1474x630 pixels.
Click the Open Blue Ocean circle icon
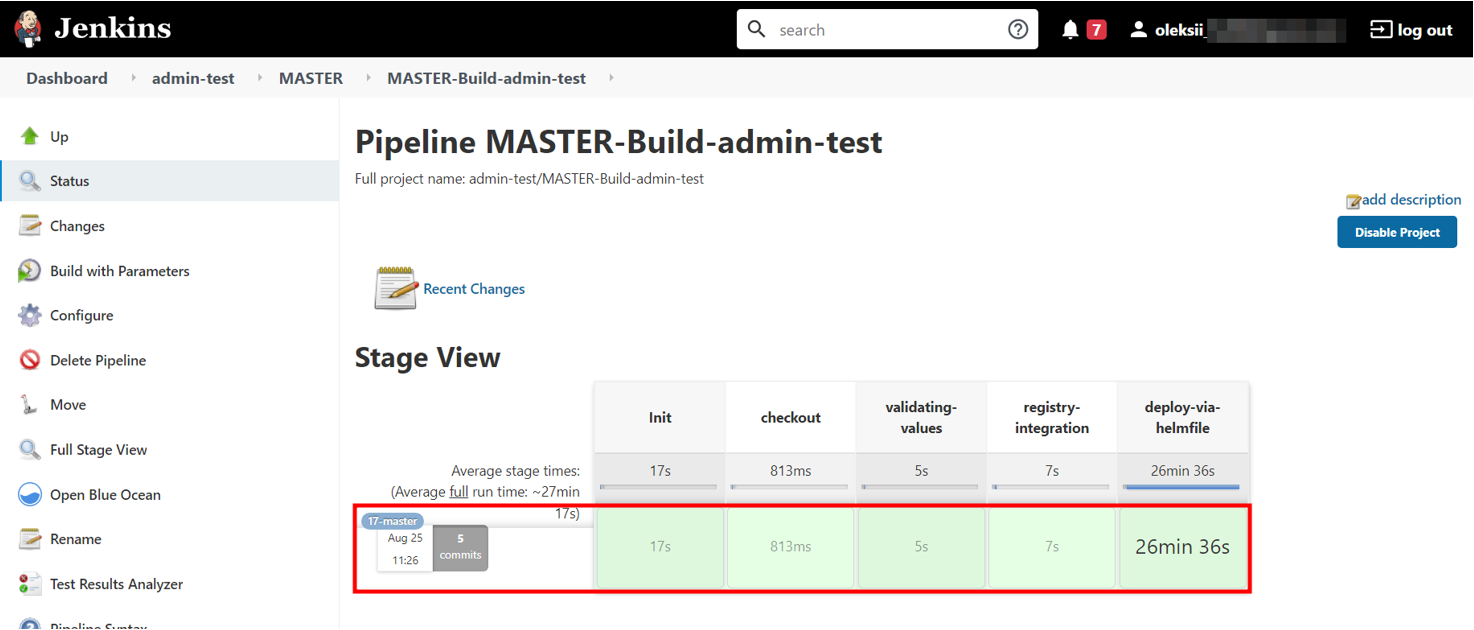click(30, 494)
